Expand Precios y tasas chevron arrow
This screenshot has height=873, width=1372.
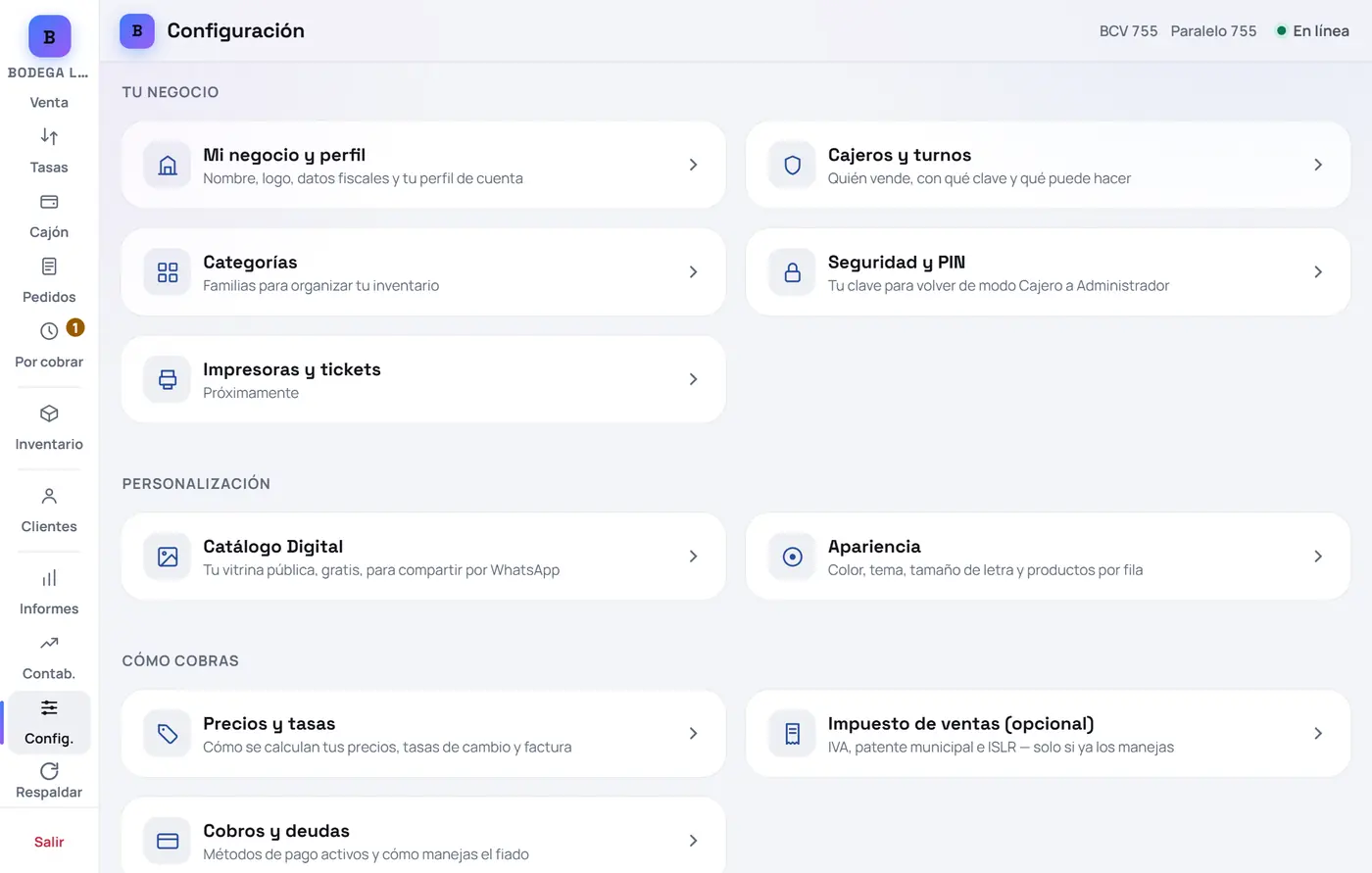(x=693, y=734)
